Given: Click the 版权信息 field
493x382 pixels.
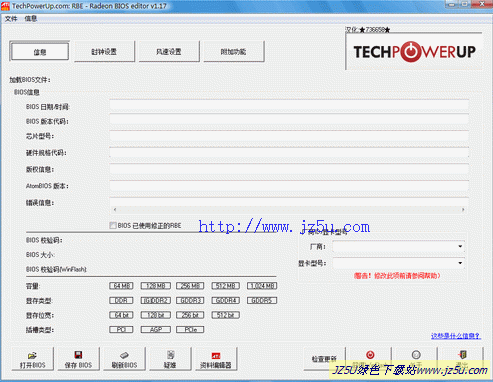Looking at the screenshot, I should click(x=289, y=169).
